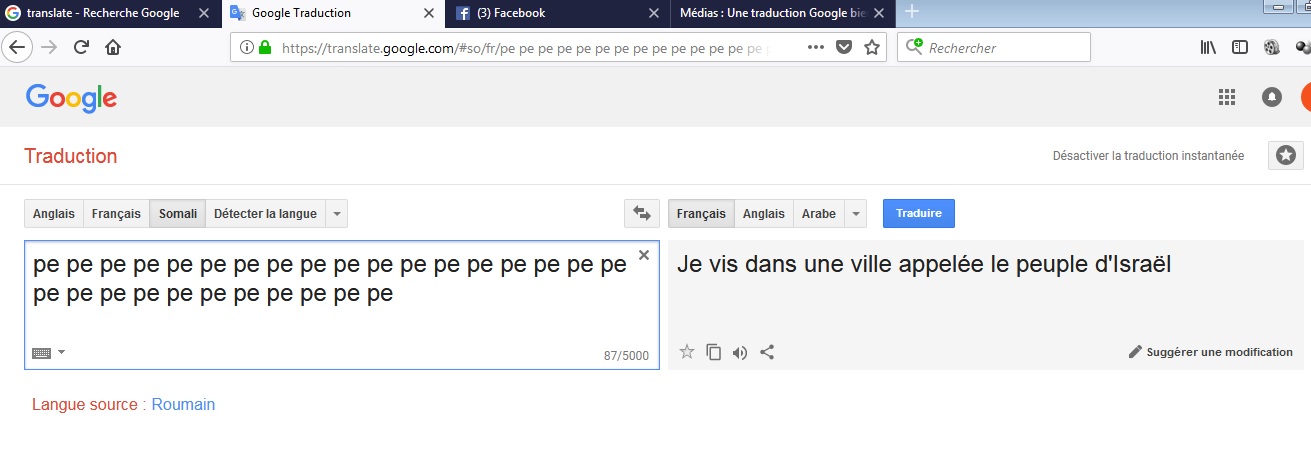This screenshot has height=465, width=1311.
Task: Open the browser home page
Action: (112, 47)
